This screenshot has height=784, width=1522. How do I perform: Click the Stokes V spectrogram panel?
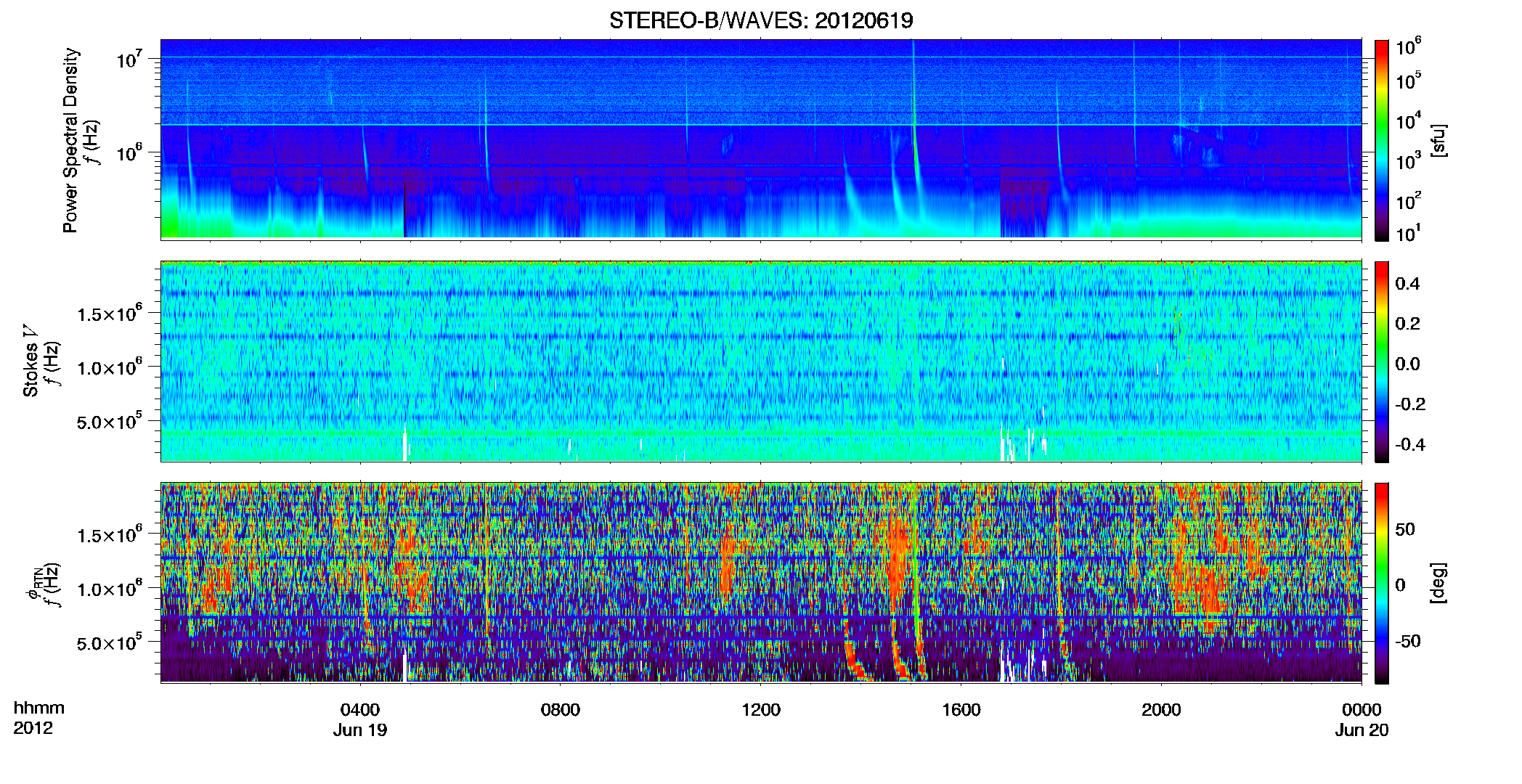click(761, 361)
